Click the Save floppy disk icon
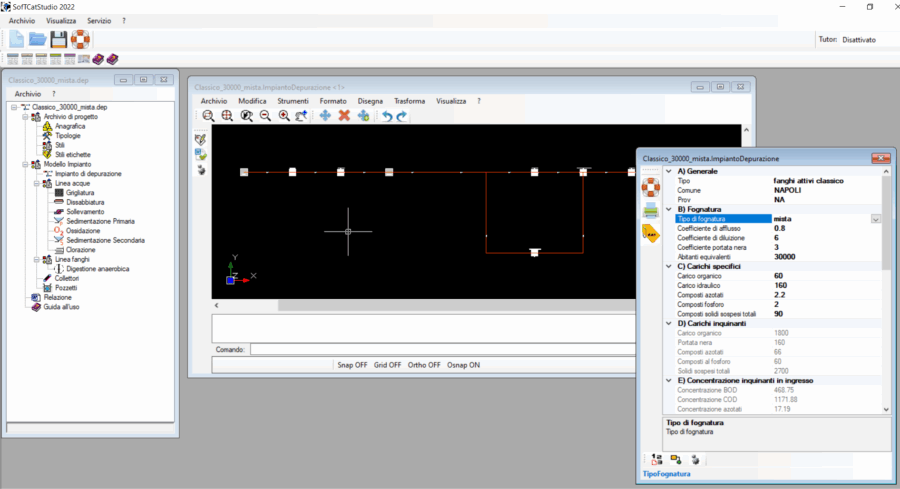 click(x=59, y=40)
